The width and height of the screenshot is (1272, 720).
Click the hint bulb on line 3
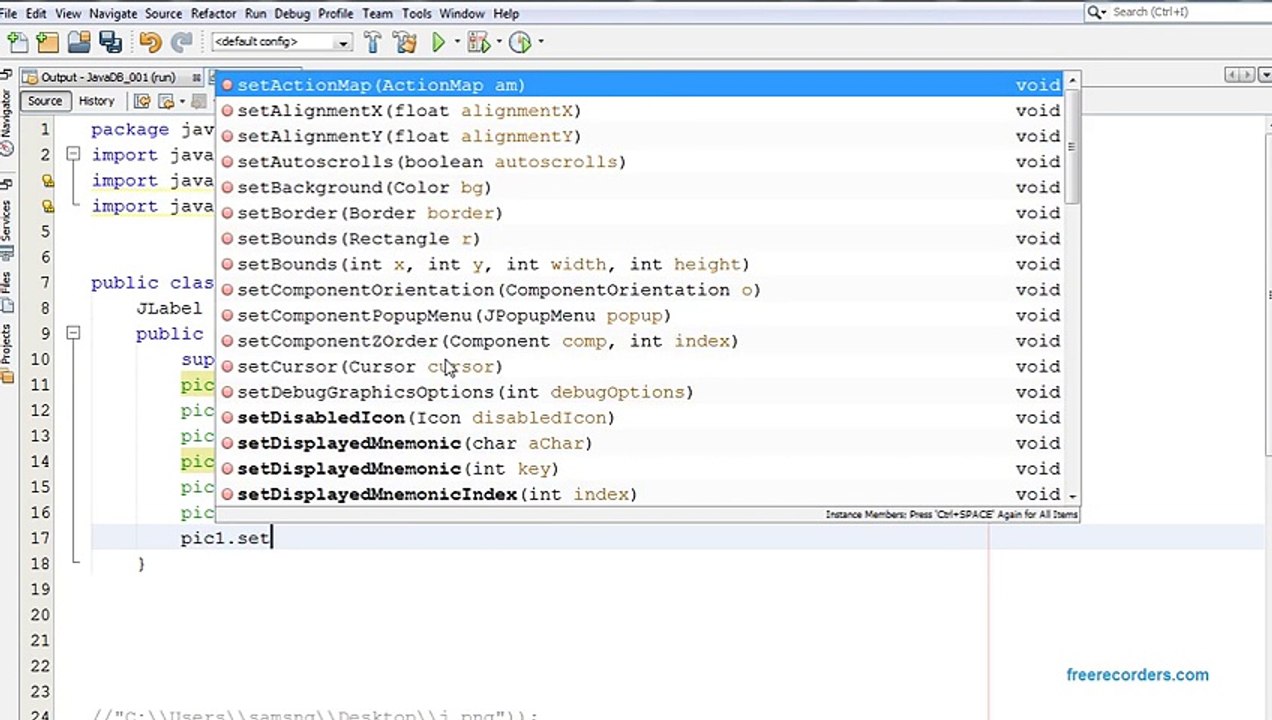(47, 180)
